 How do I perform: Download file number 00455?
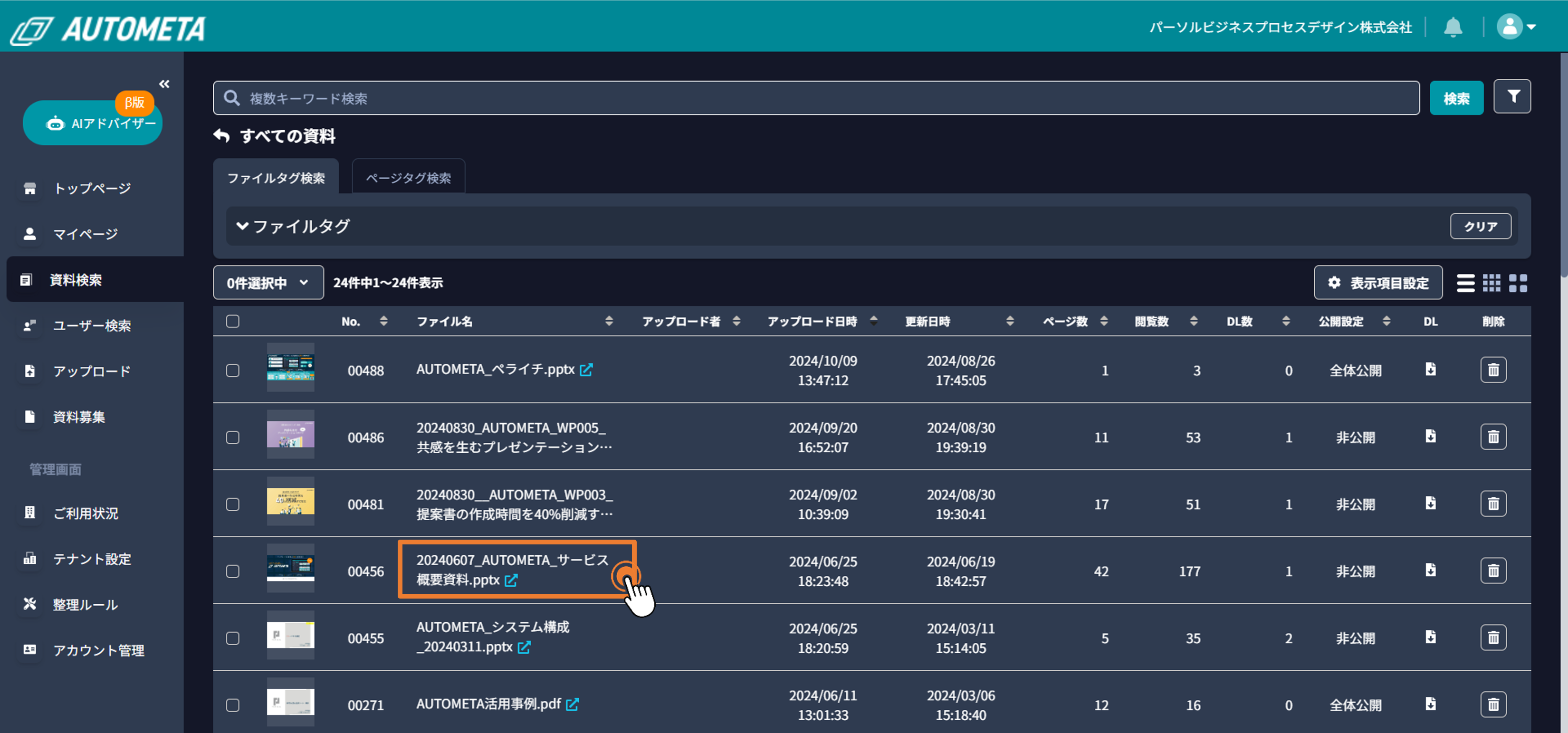tap(1430, 638)
